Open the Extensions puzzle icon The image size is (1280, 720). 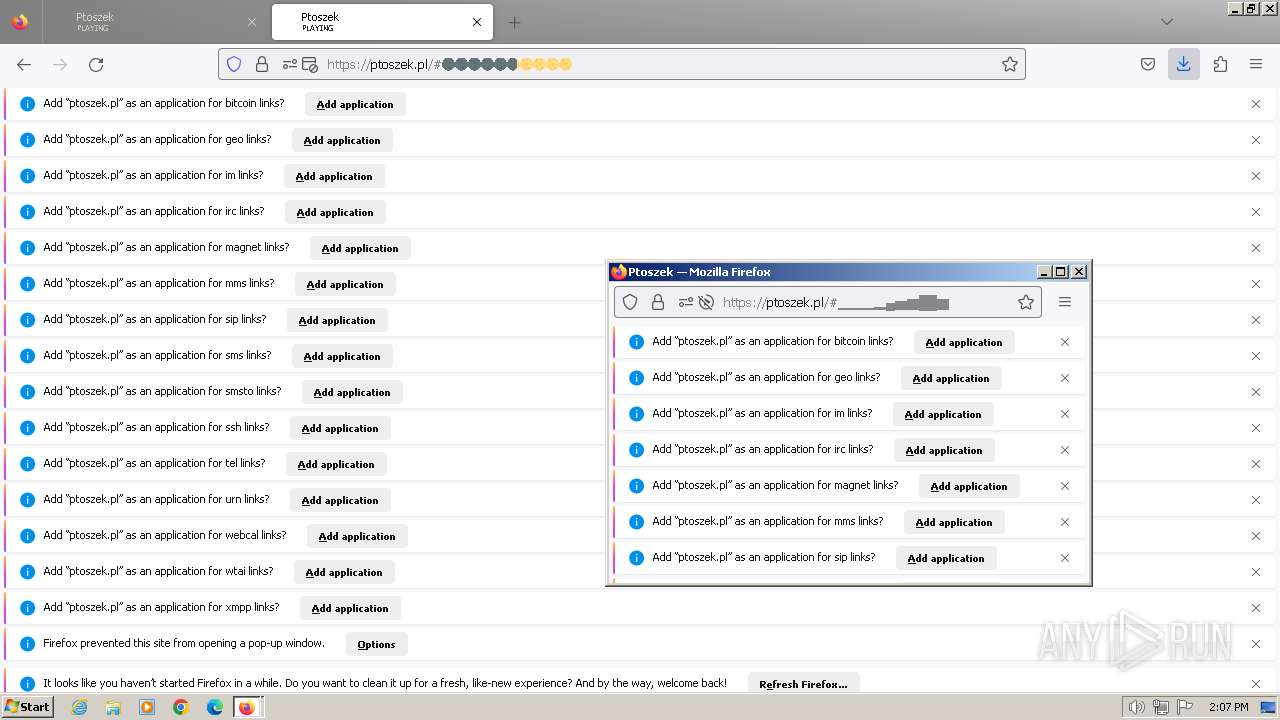pyautogui.click(x=1220, y=64)
